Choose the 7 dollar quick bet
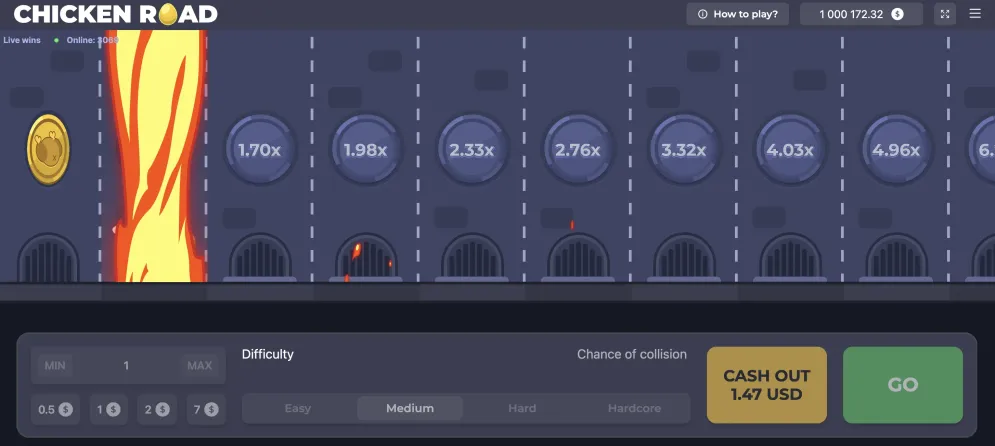 tap(206, 410)
